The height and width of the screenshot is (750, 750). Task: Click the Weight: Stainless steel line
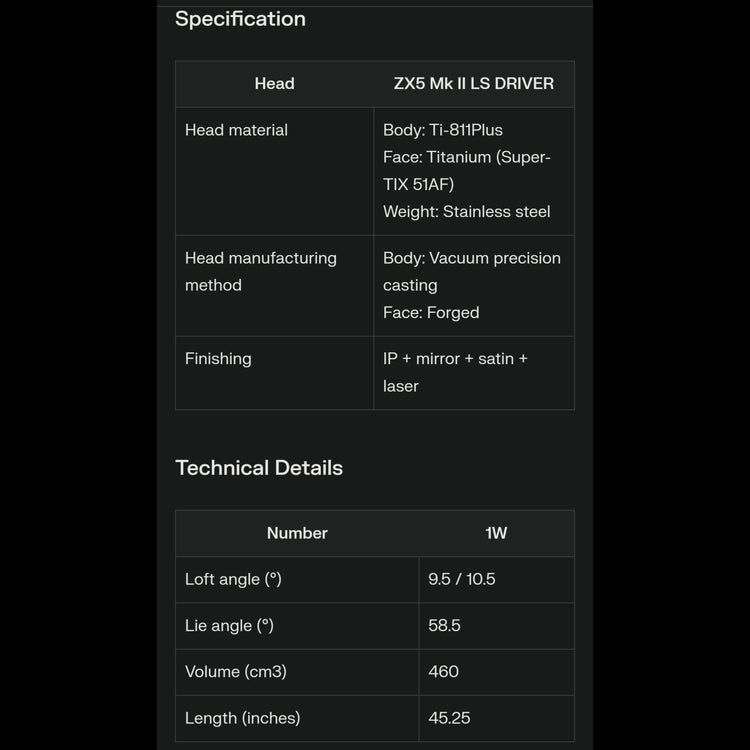(466, 212)
